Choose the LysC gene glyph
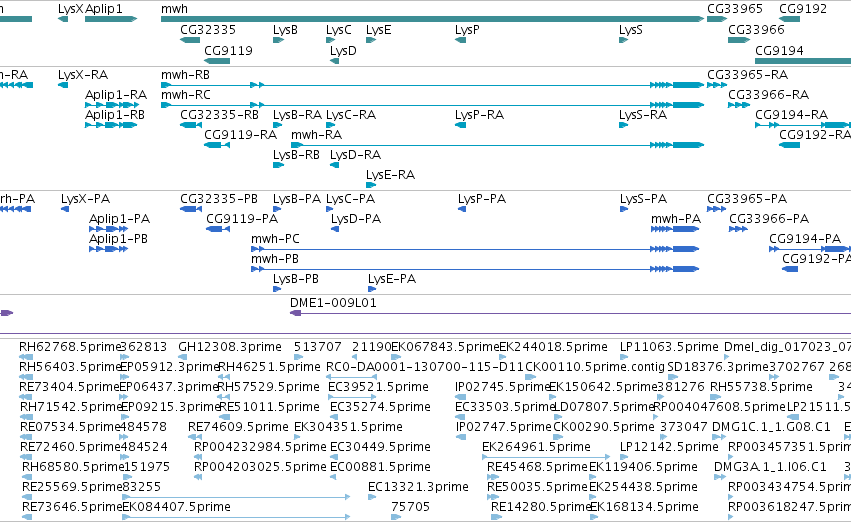This screenshot has width=851, height=522. click(x=331, y=40)
